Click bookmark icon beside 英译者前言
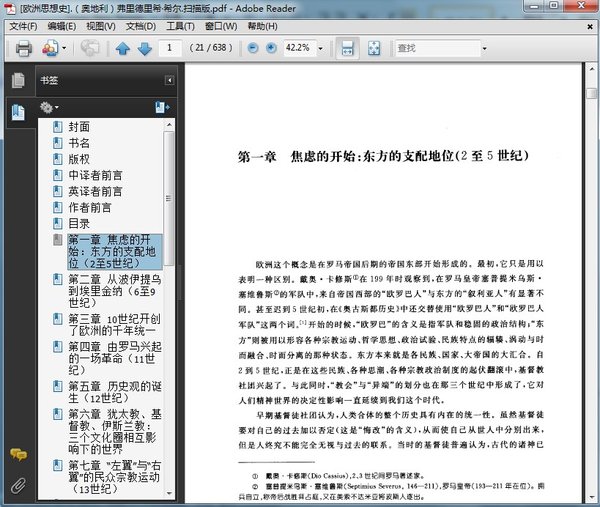This screenshot has height=507, width=600. 58,191
